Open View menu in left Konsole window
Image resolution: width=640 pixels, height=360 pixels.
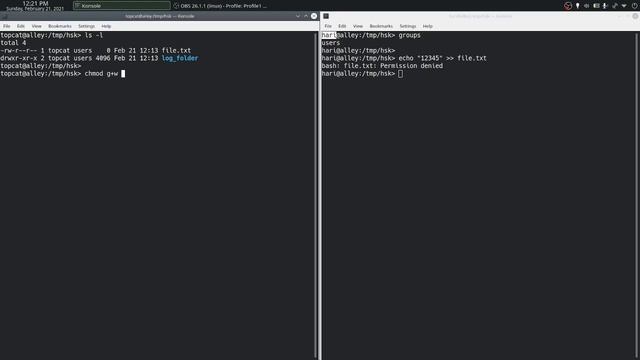click(x=37, y=26)
